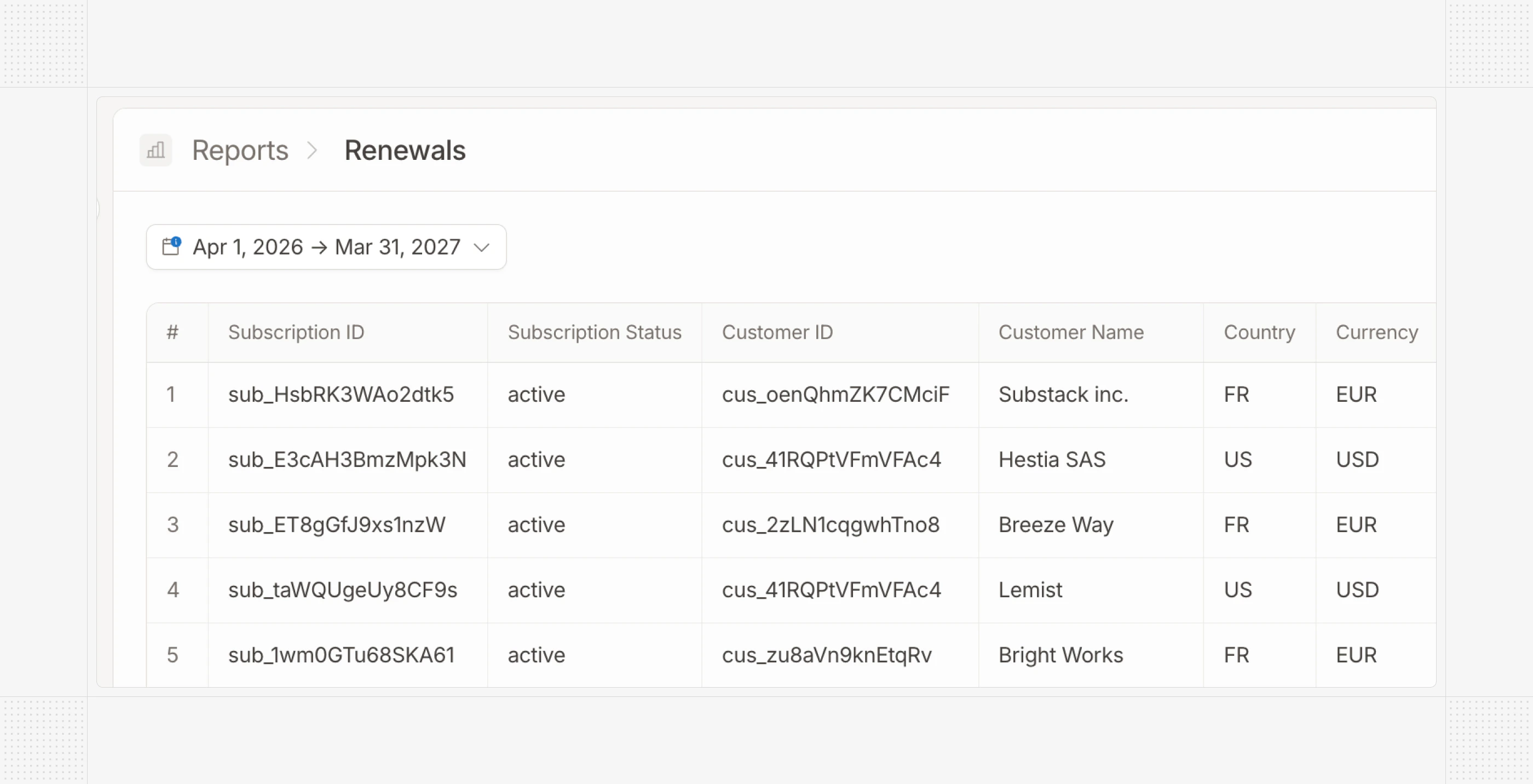Open customer cus_oenQhmZK7CMciF
Image resolution: width=1533 pixels, height=784 pixels.
pos(835,395)
